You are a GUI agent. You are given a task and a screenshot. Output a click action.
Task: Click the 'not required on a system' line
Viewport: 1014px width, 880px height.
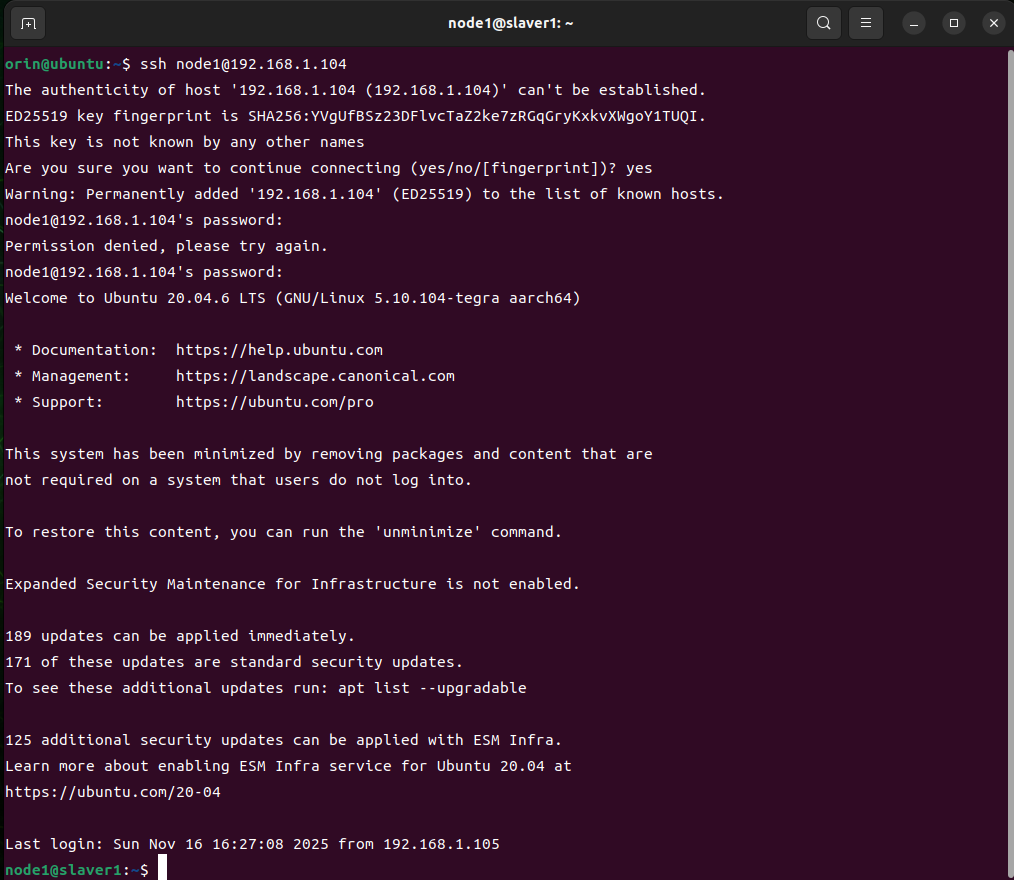[x=239, y=480]
